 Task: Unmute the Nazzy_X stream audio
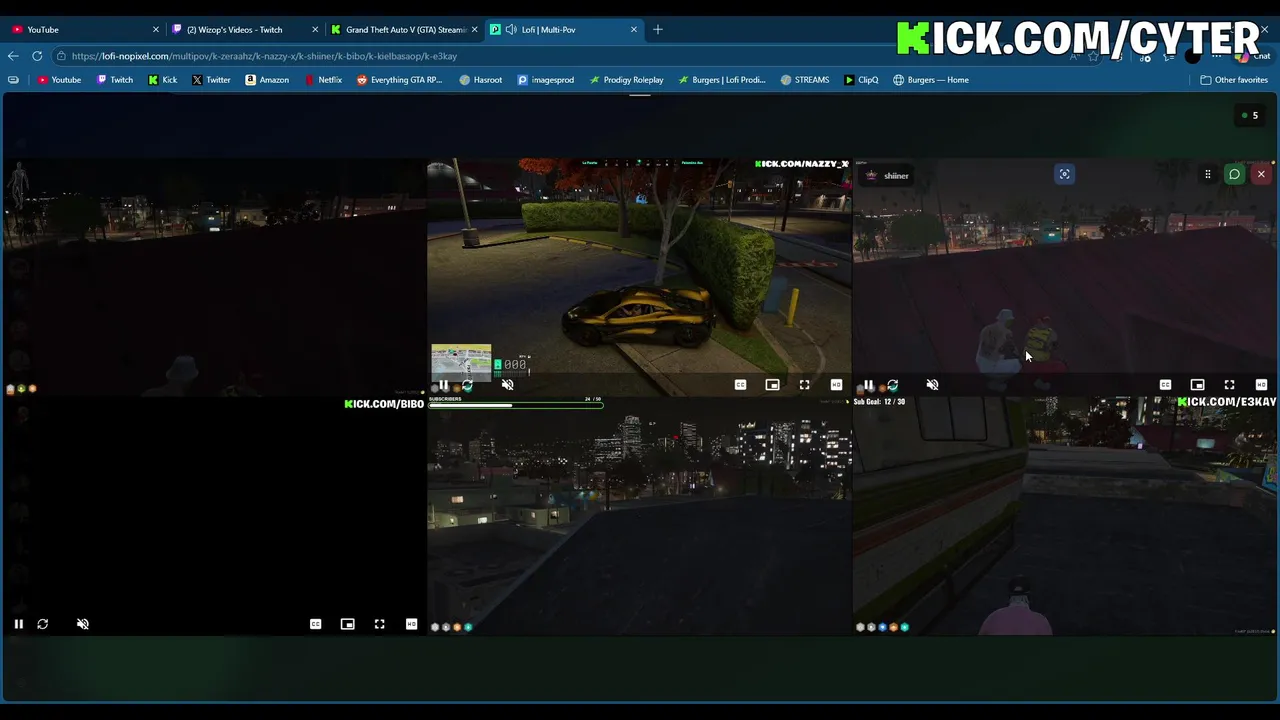pyautogui.click(x=507, y=385)
